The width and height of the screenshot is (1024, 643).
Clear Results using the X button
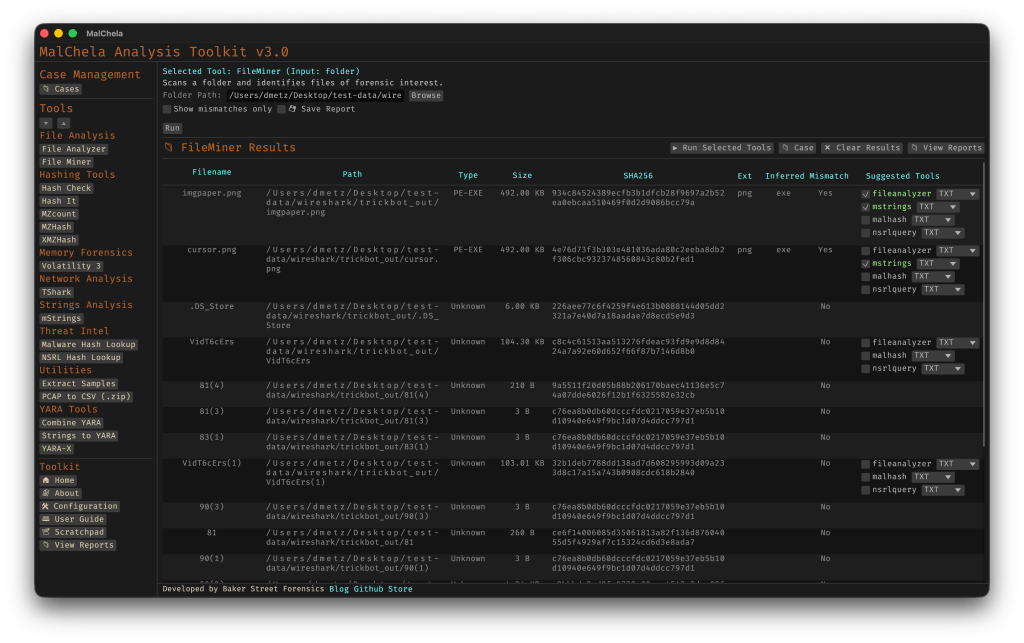click(x=861, y=148)
